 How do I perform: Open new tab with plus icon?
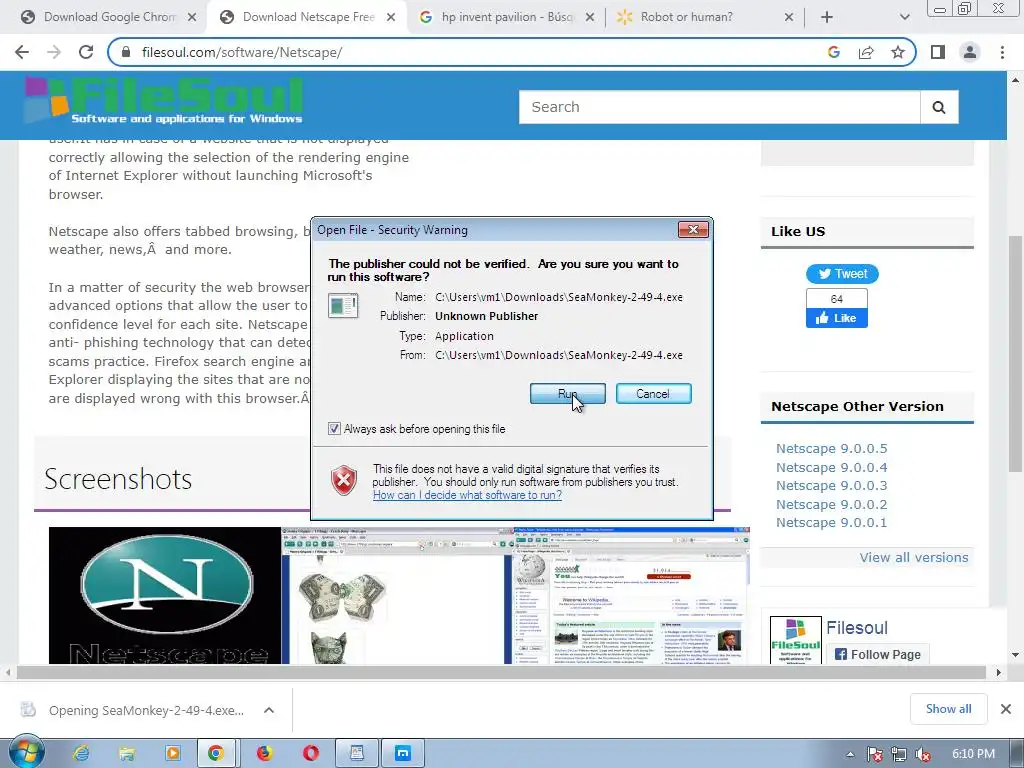point(827,17)
